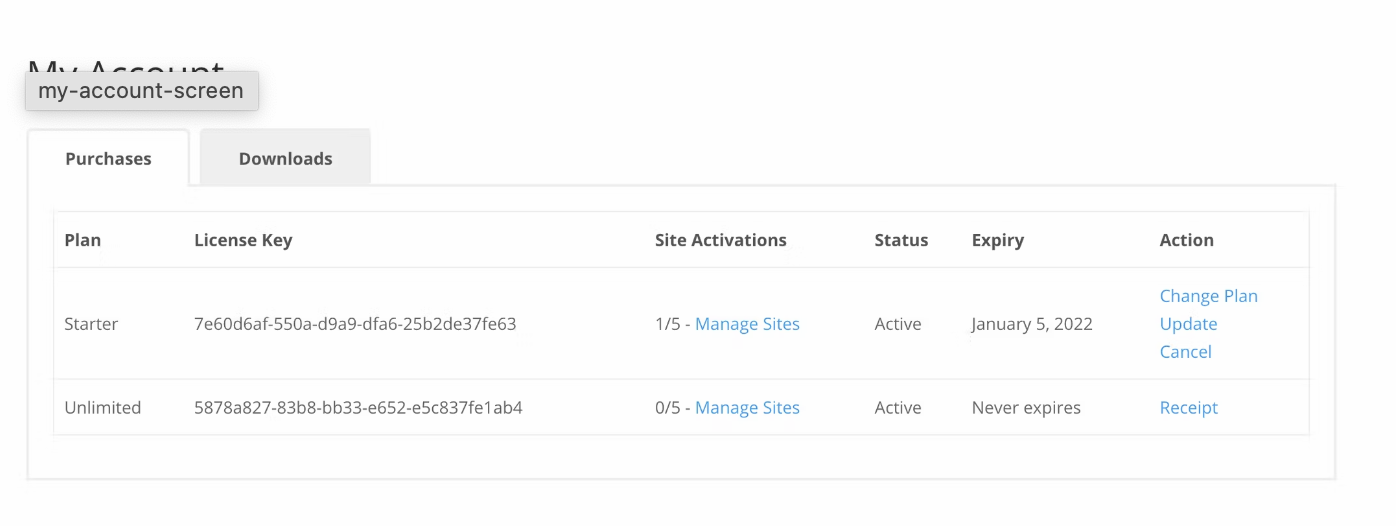Click the Unlimited license key text

(358, 408)
